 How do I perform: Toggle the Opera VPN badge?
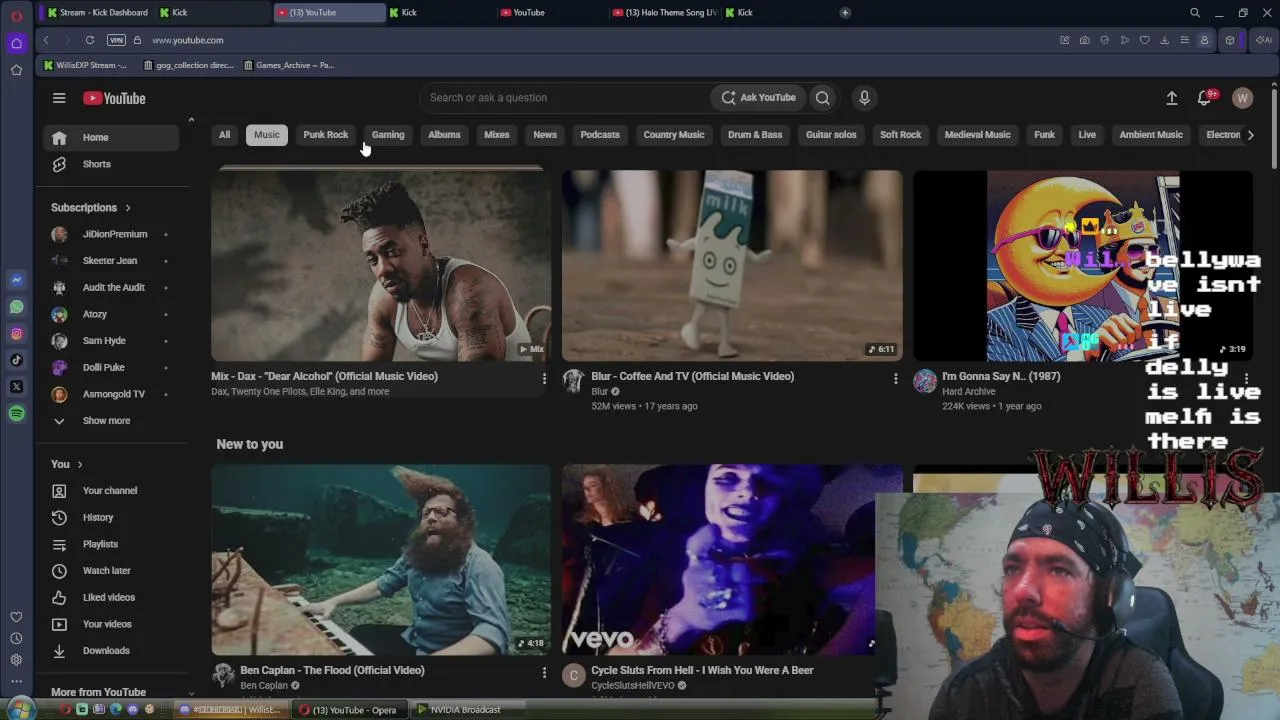116,40
